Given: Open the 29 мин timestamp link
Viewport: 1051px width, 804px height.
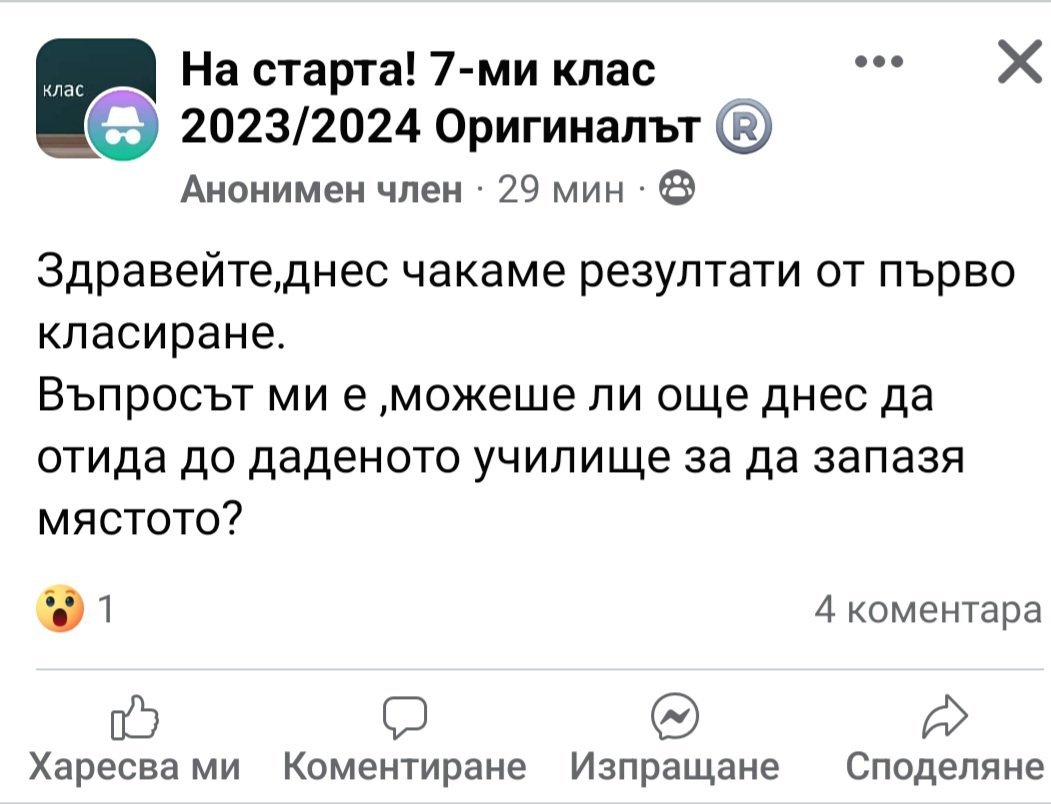Looking at the screenshot, I should pos(560,188).
